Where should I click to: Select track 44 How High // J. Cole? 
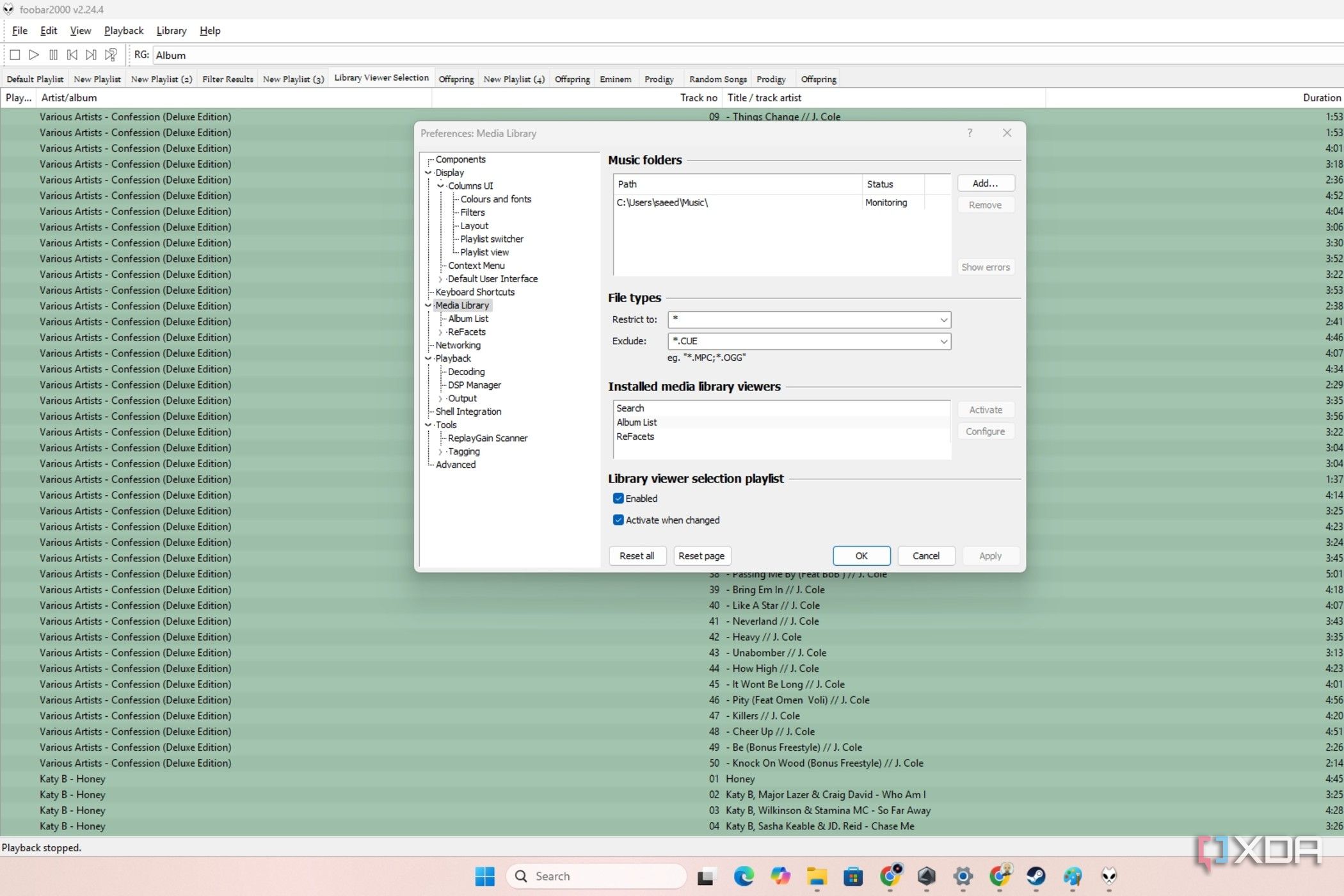672,668
